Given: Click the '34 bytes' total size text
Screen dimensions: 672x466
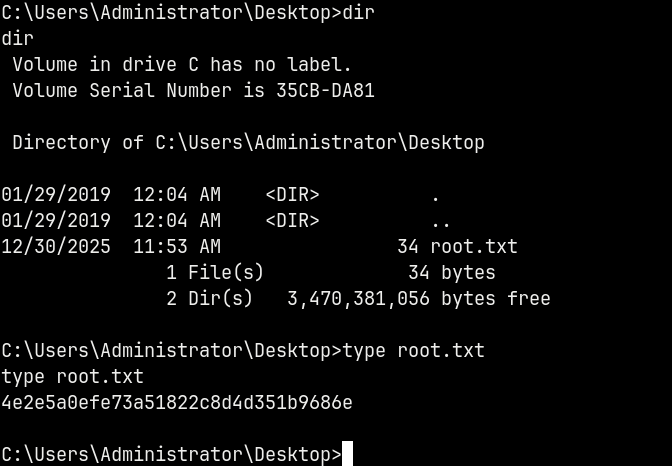Looking at the screenshot, I should pyautogui.click(x=451, y=272).
